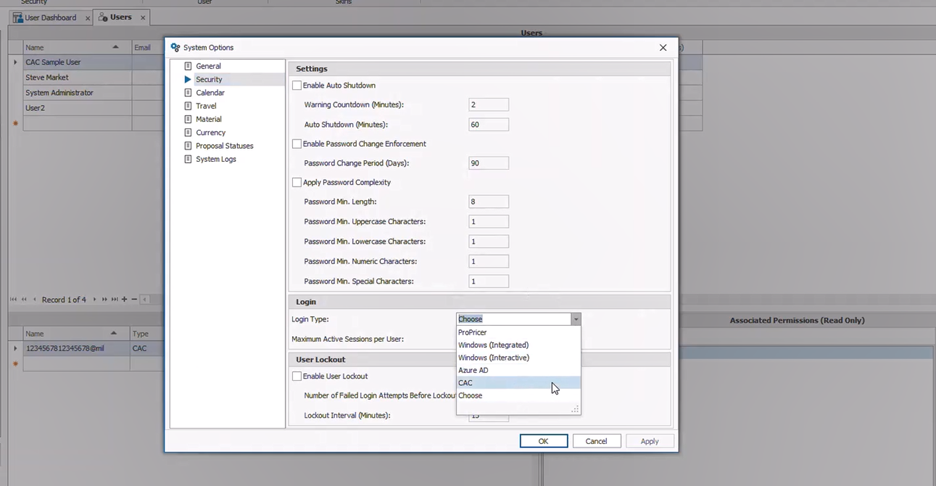
Task: Check Apply Password Complexity
Action: click(296, 183)
